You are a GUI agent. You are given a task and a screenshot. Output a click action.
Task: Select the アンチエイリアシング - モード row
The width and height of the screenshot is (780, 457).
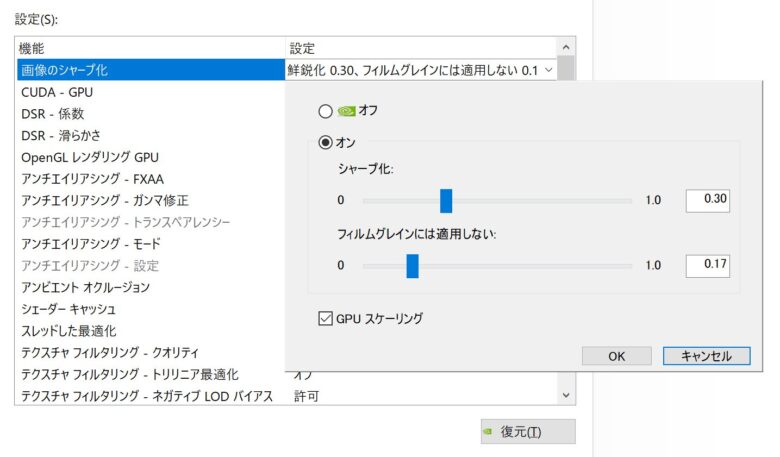click(x=151, y=244)
